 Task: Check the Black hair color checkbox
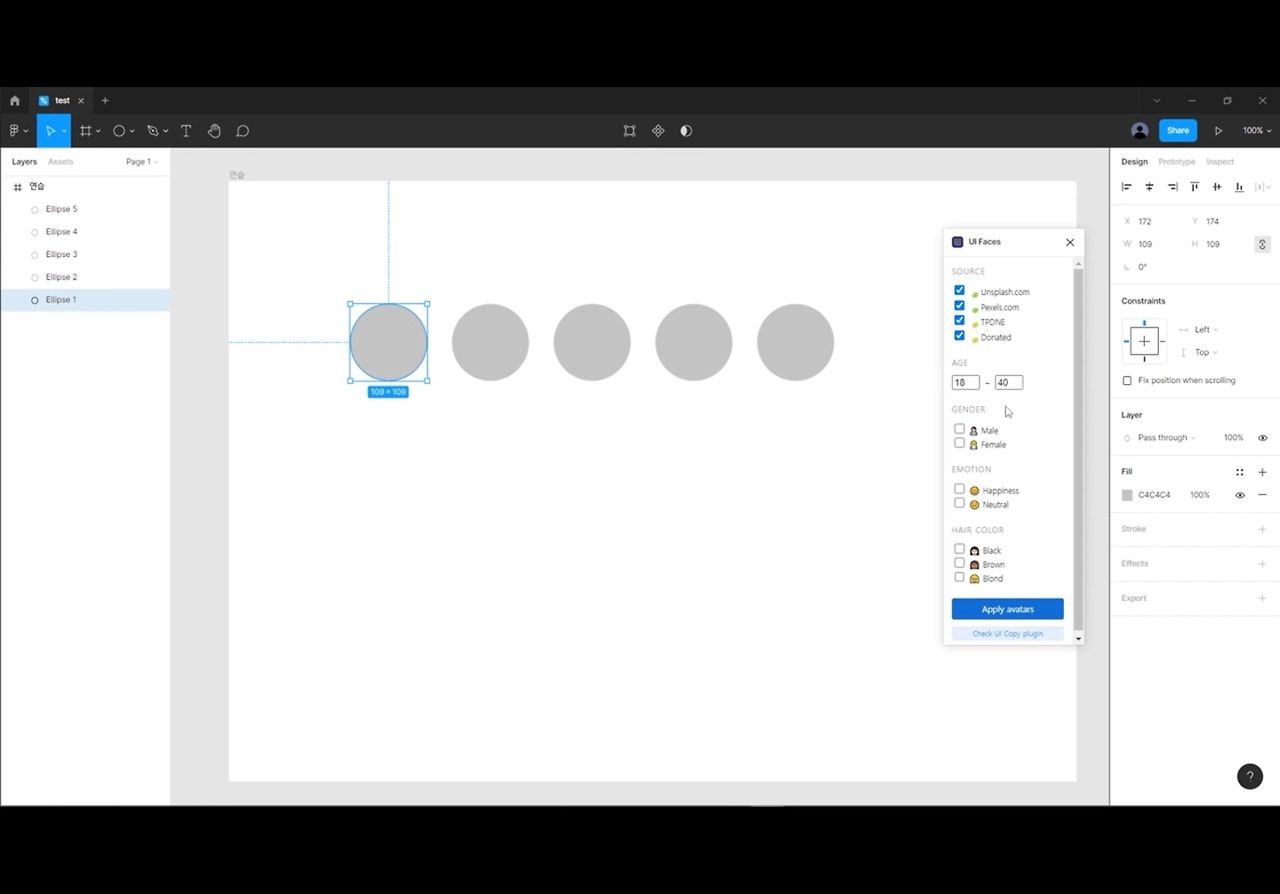point(959,549)
